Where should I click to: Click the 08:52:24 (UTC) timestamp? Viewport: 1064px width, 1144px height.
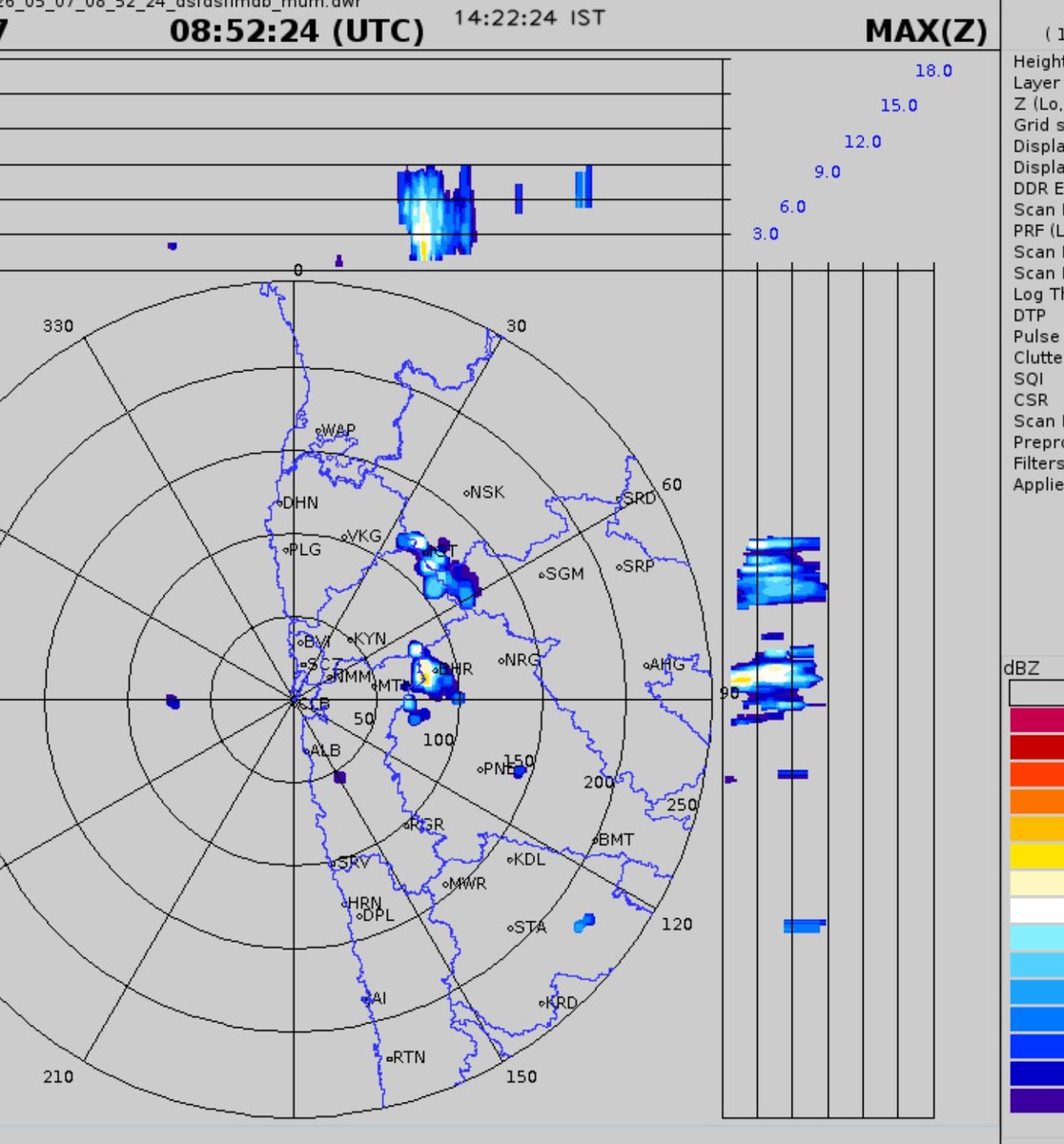click(297, 31)
